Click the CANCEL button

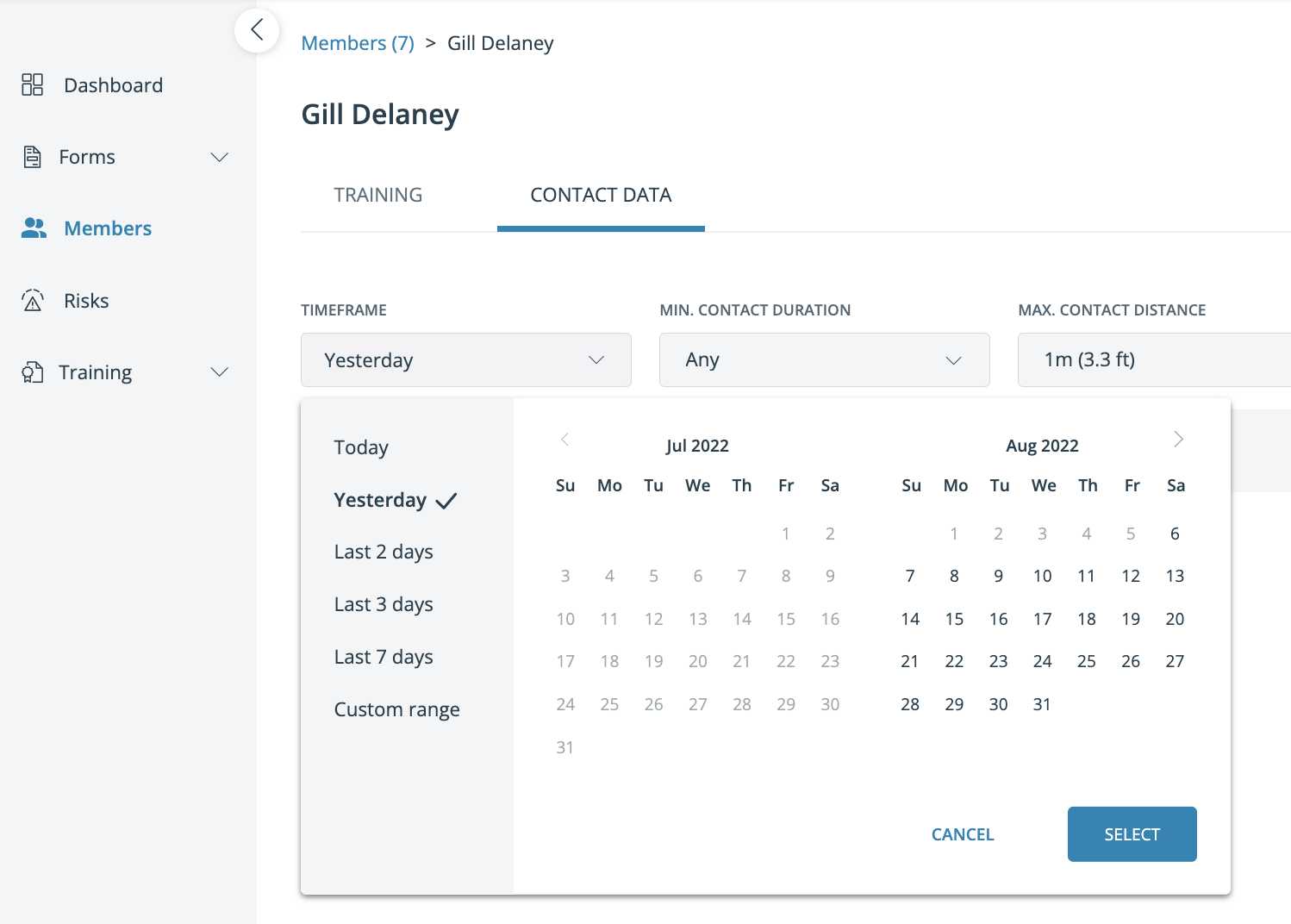coord(963,834)
